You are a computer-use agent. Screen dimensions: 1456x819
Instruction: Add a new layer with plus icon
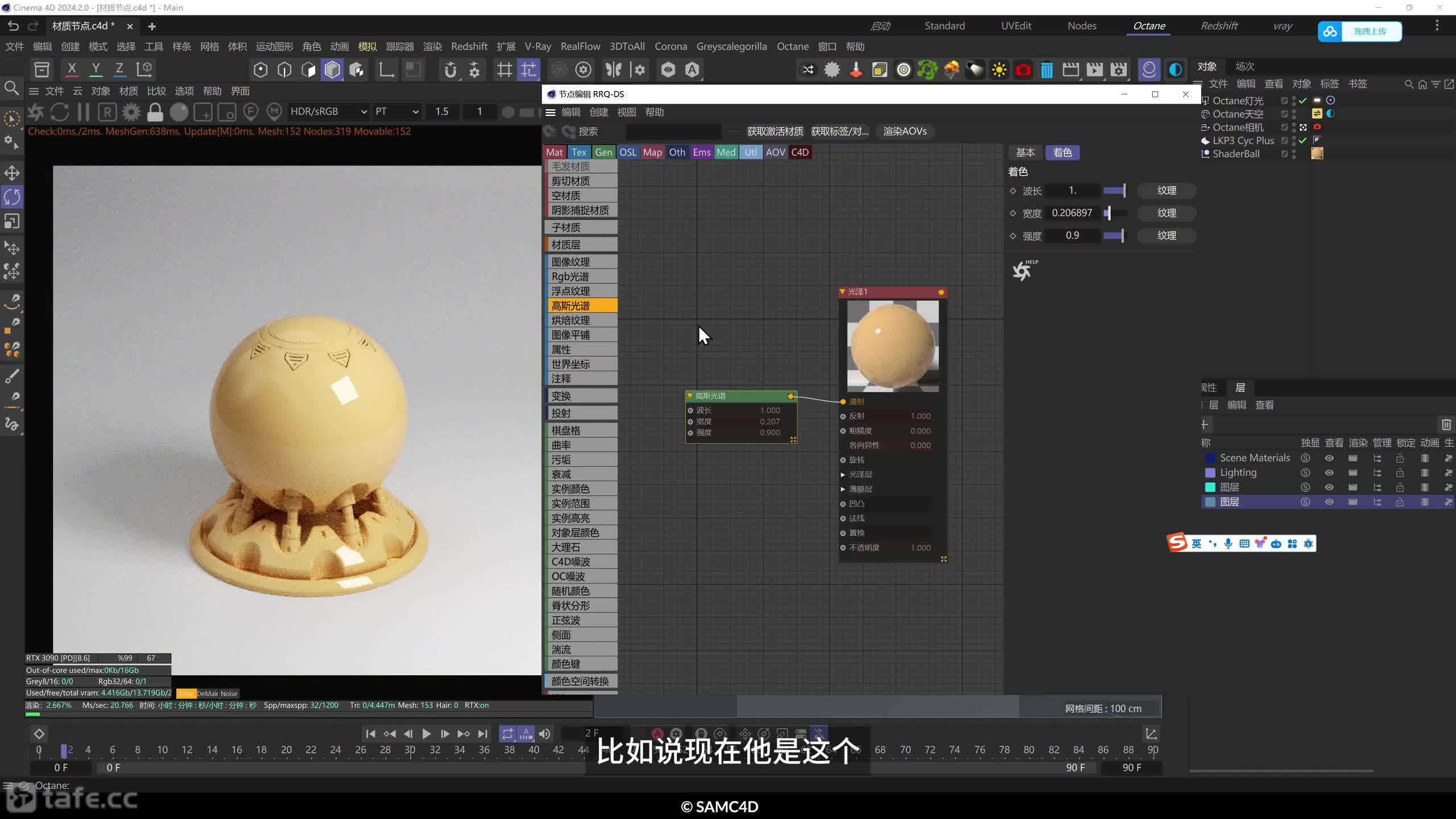click(1205, 424)
